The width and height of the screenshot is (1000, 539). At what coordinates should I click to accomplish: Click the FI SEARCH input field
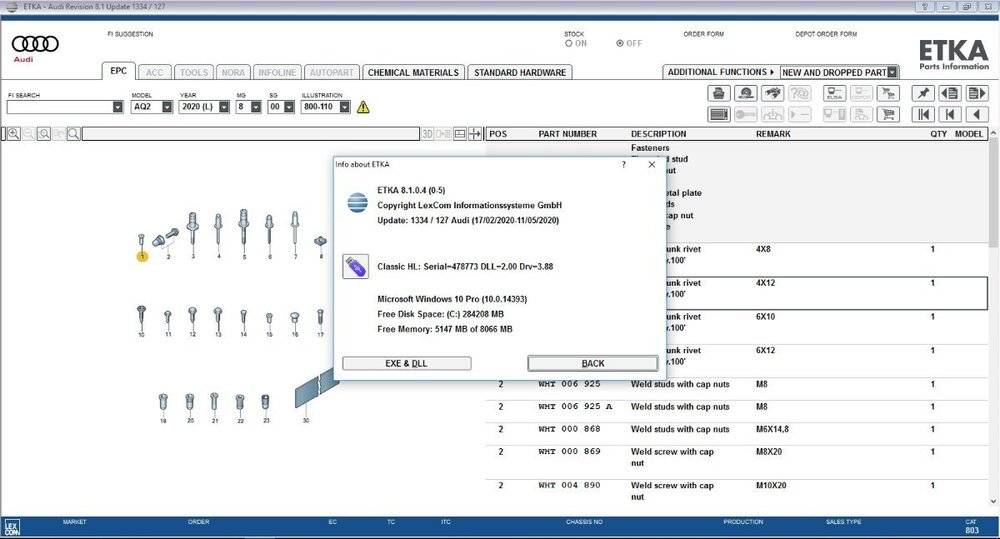pos(59,107)
